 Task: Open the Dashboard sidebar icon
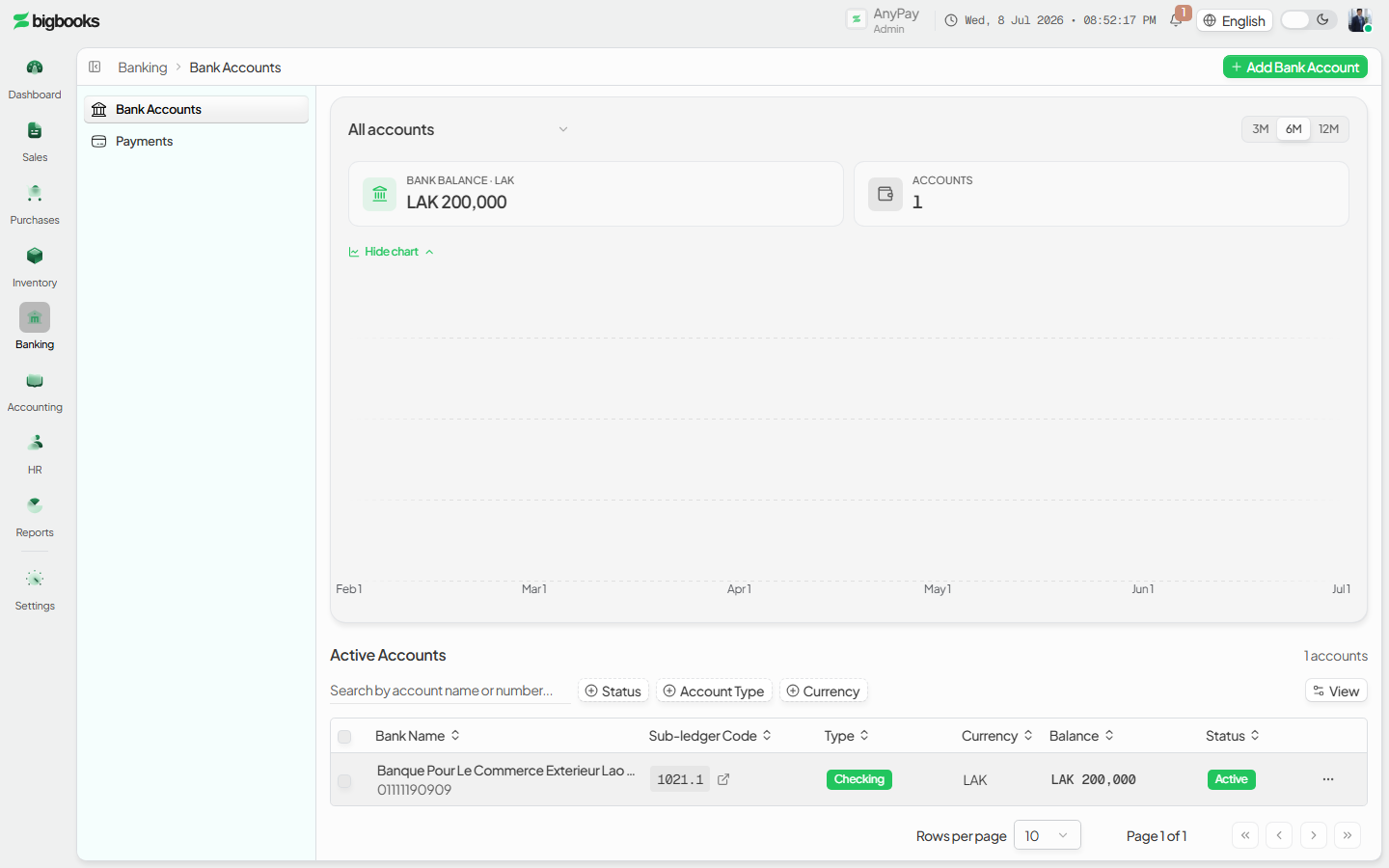(x=35, y=68)
